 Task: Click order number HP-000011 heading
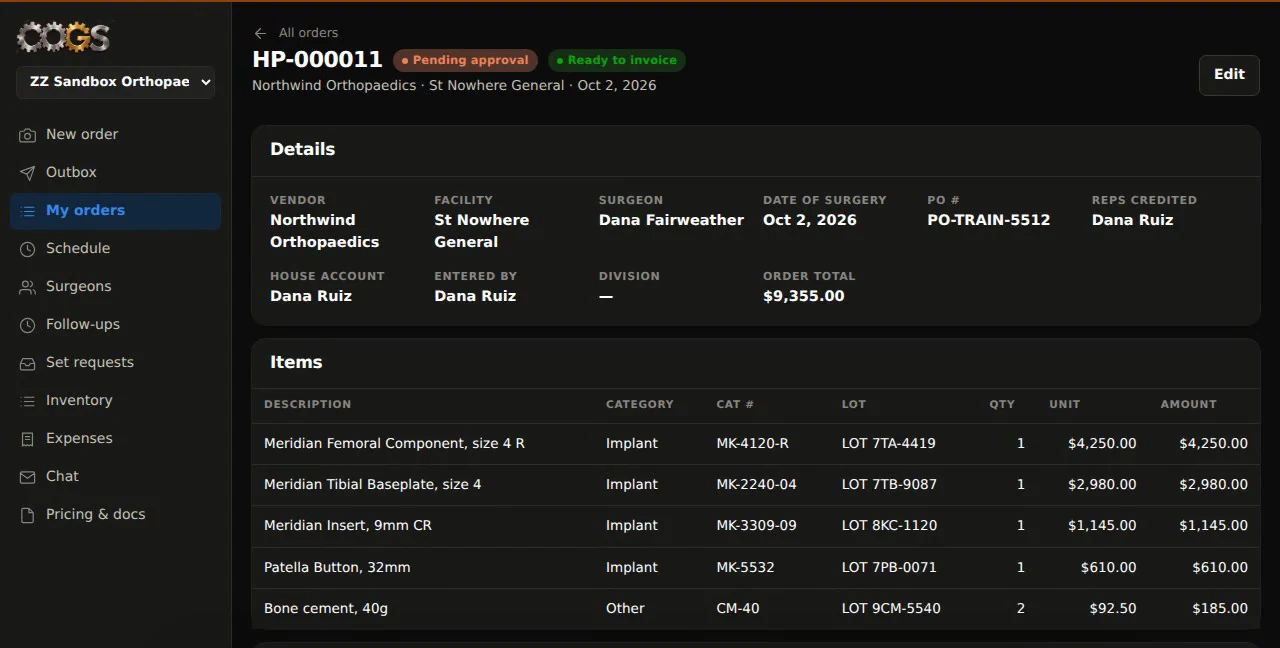click(x=317, y=60)
